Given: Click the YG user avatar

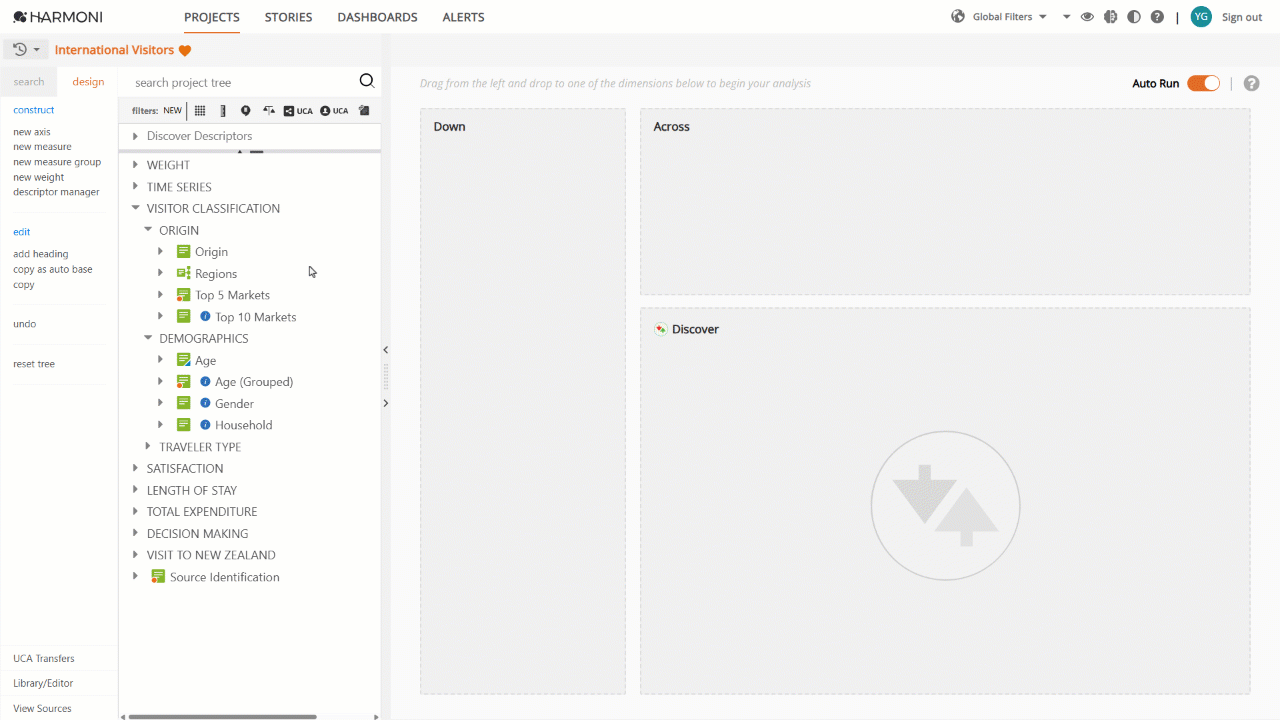Looking at the screenshot, I should click(1201, 17).
